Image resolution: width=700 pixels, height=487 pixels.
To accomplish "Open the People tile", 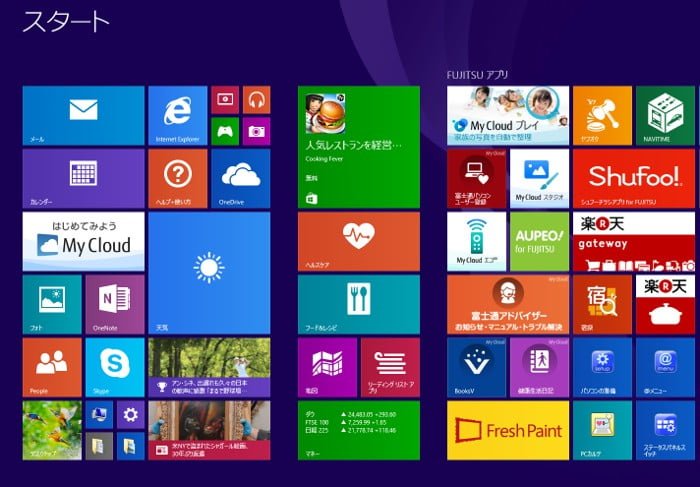I will [52, 367].
